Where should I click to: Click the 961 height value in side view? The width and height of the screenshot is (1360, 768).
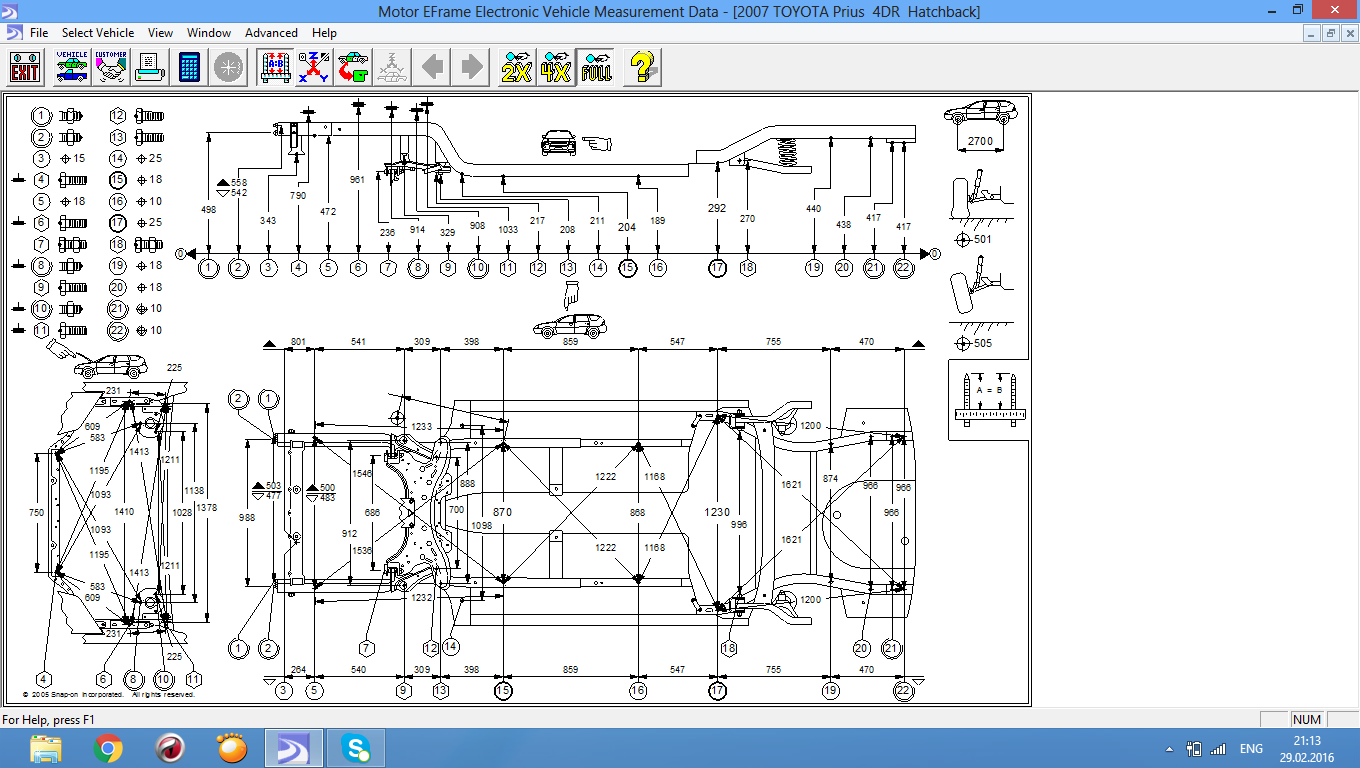click(x=358, y=180)
